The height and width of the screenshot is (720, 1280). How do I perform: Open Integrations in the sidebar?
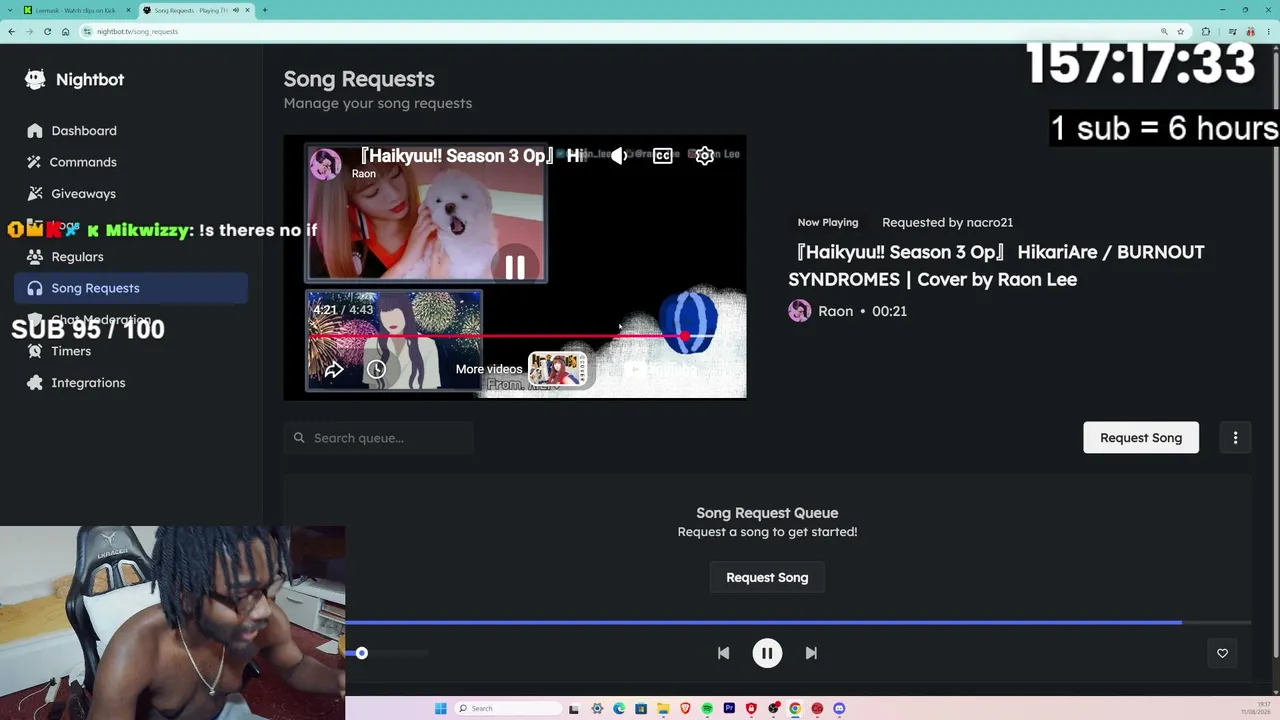(x=131, y=383)
